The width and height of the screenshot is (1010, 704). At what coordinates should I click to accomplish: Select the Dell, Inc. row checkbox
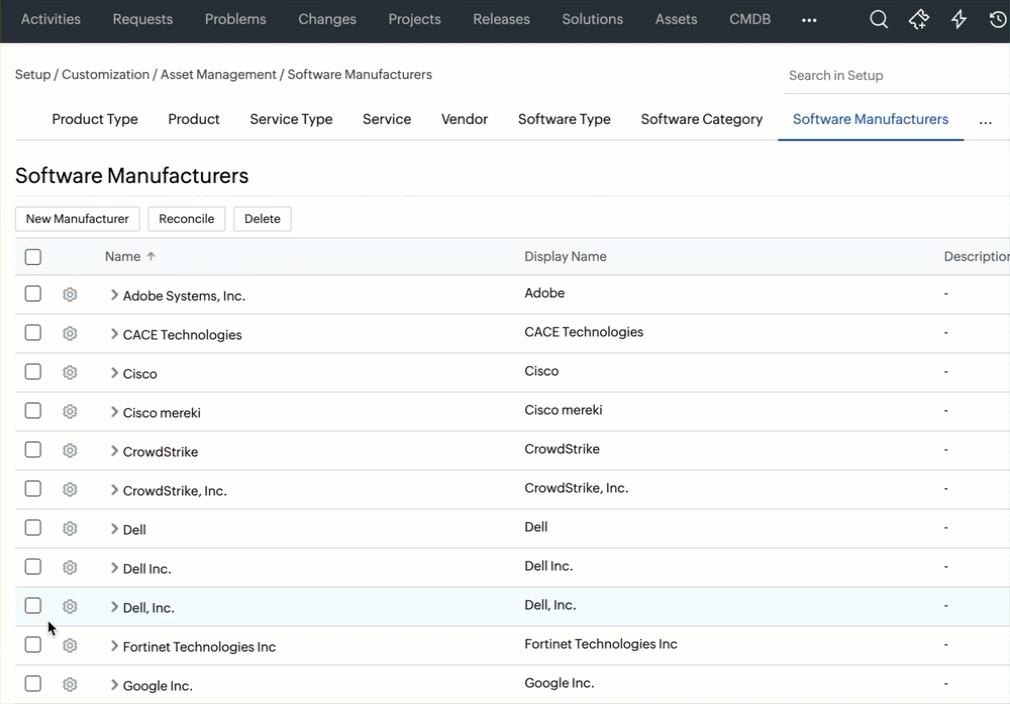[x=33, y=606]
